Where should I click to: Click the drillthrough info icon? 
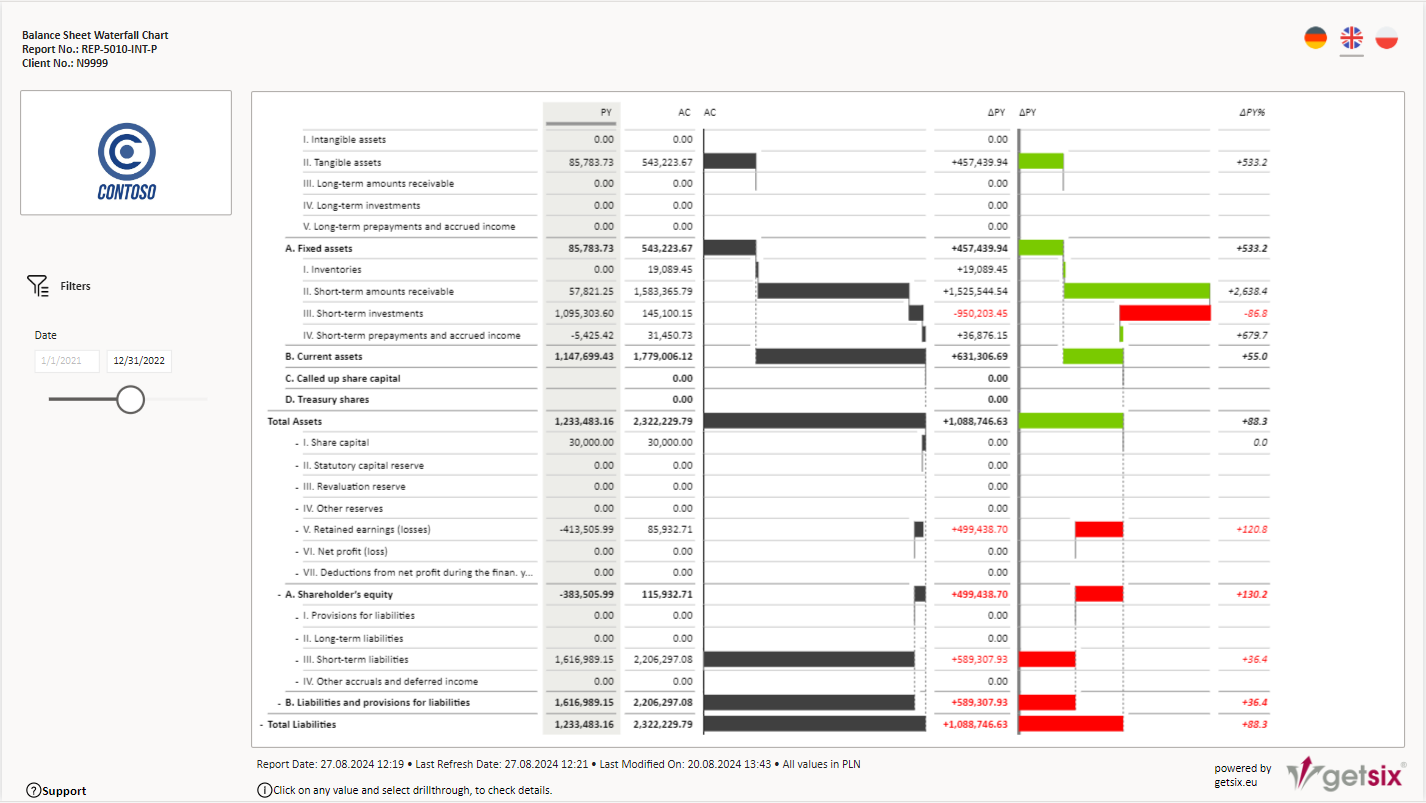coord(264,790)
